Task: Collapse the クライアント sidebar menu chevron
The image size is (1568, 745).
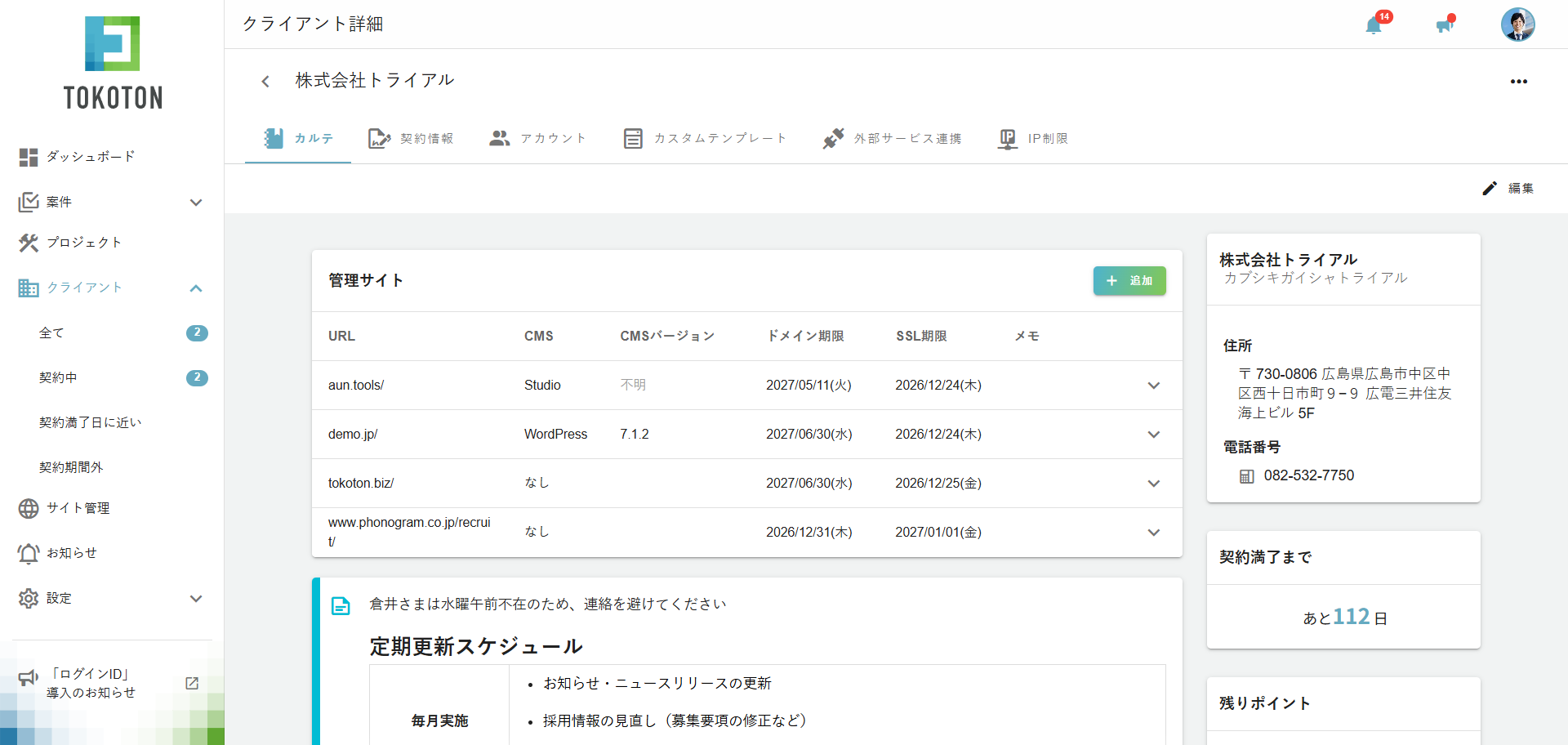Action: (196, 288)
